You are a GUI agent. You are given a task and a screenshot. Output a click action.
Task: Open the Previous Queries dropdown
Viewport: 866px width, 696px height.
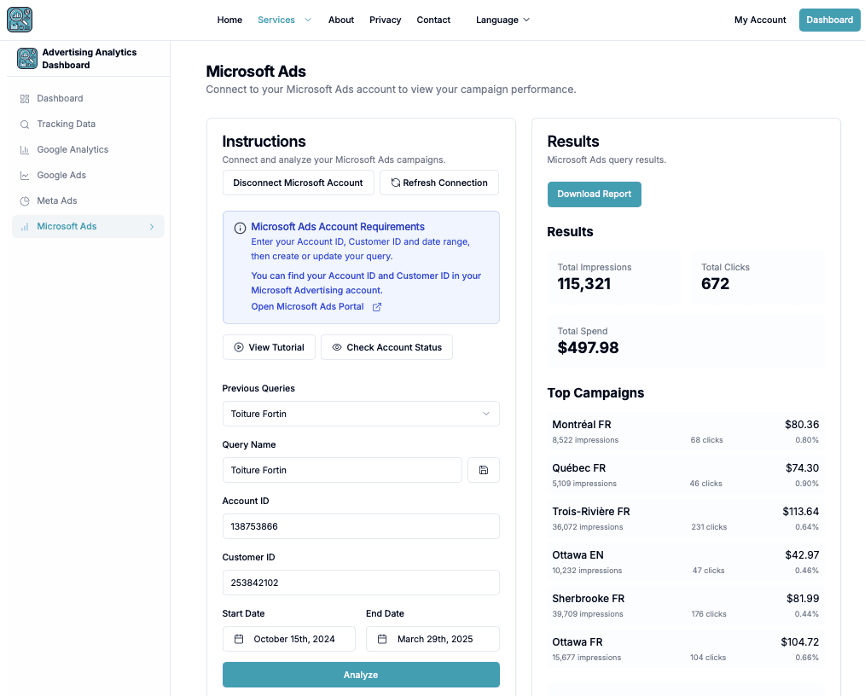(360, 413)
